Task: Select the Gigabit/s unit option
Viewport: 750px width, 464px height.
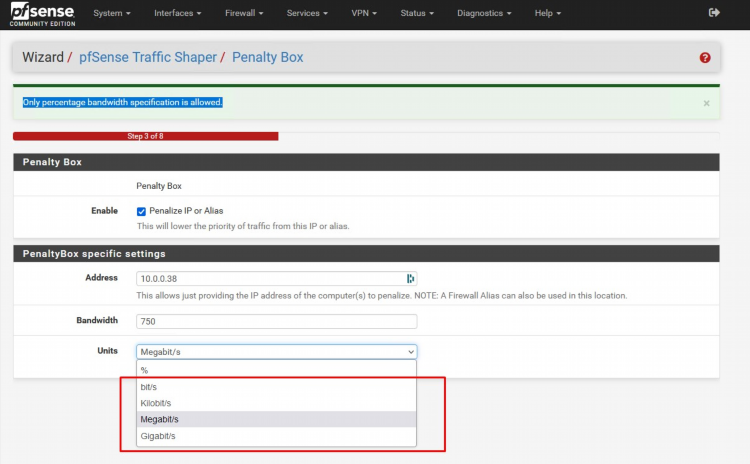Action: 276,436
